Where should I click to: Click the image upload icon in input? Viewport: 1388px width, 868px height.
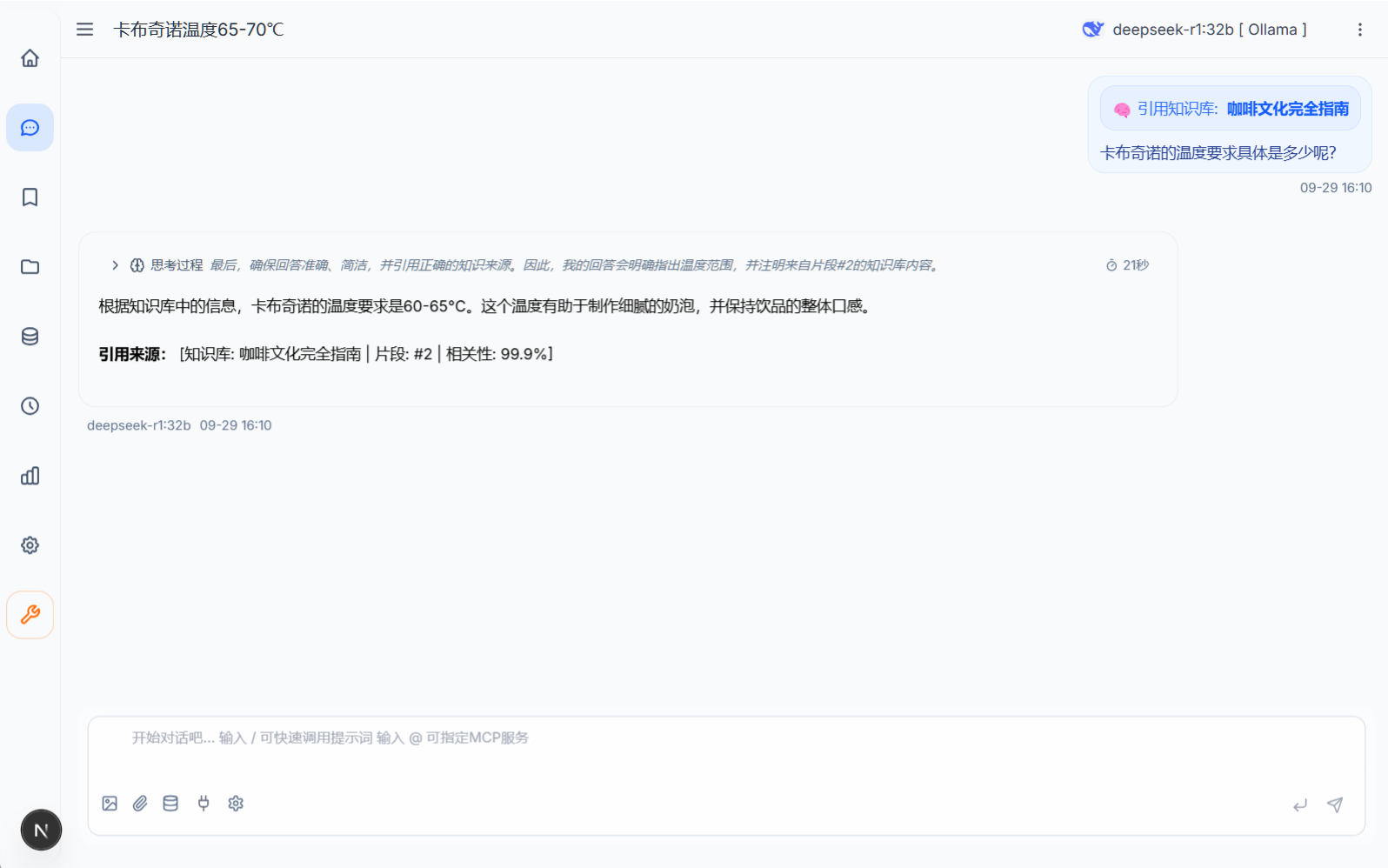(110, 804)
